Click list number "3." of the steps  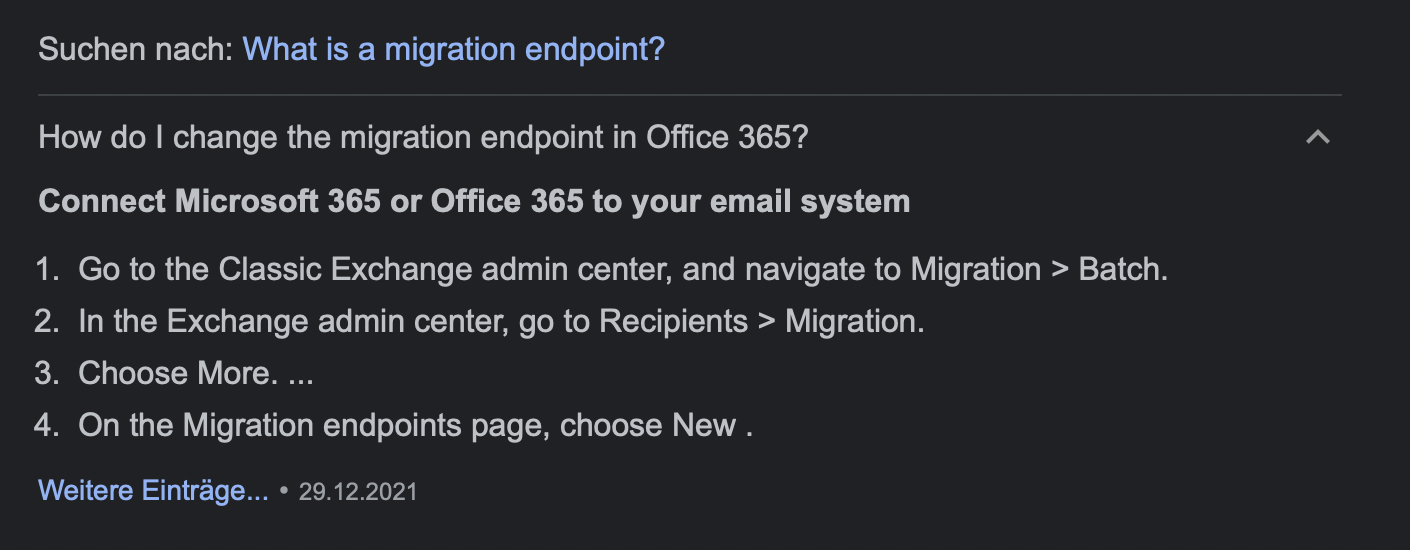[x=48, y=373]
